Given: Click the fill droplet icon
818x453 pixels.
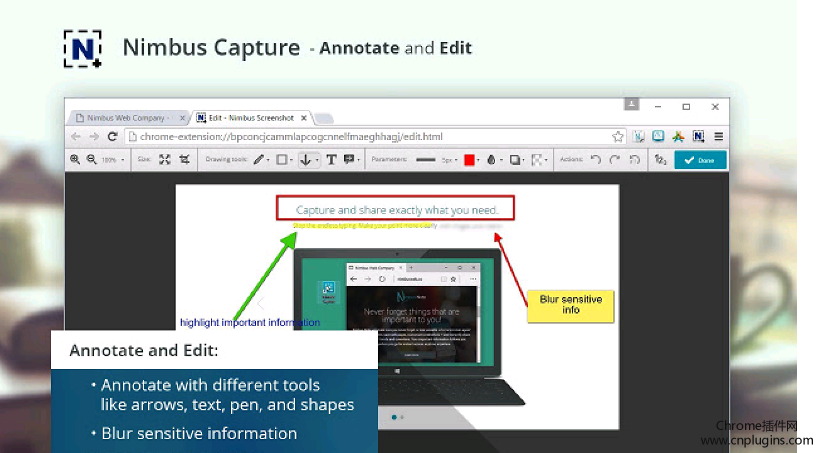Looking at the screenshot, I should pos(491,160).
